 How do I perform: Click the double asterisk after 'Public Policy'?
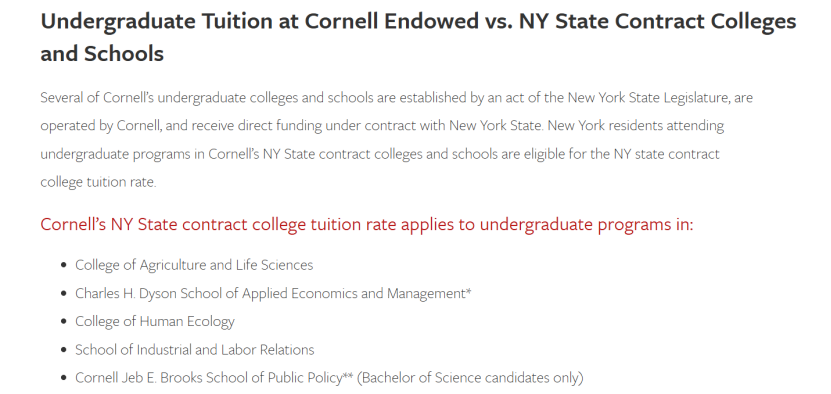pyautogui.click(x=348, y=376)
